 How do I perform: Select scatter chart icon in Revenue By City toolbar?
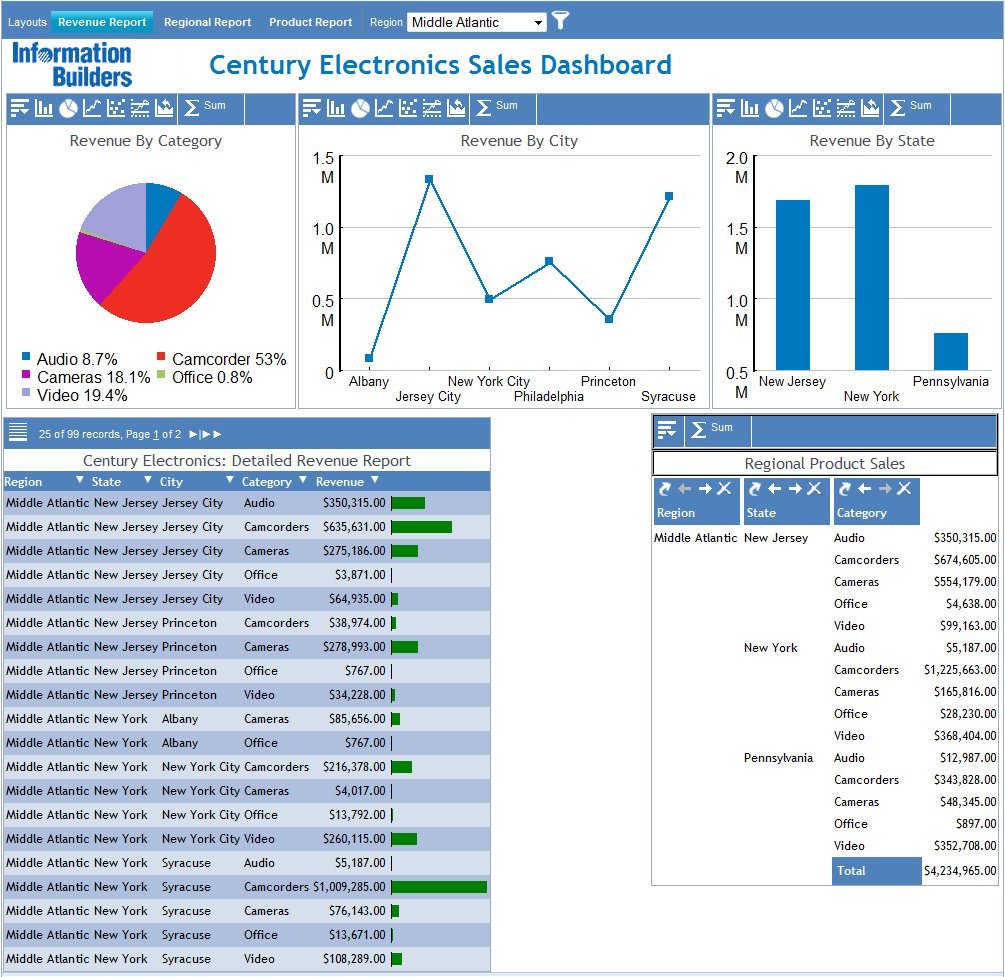tap(408, 108)
